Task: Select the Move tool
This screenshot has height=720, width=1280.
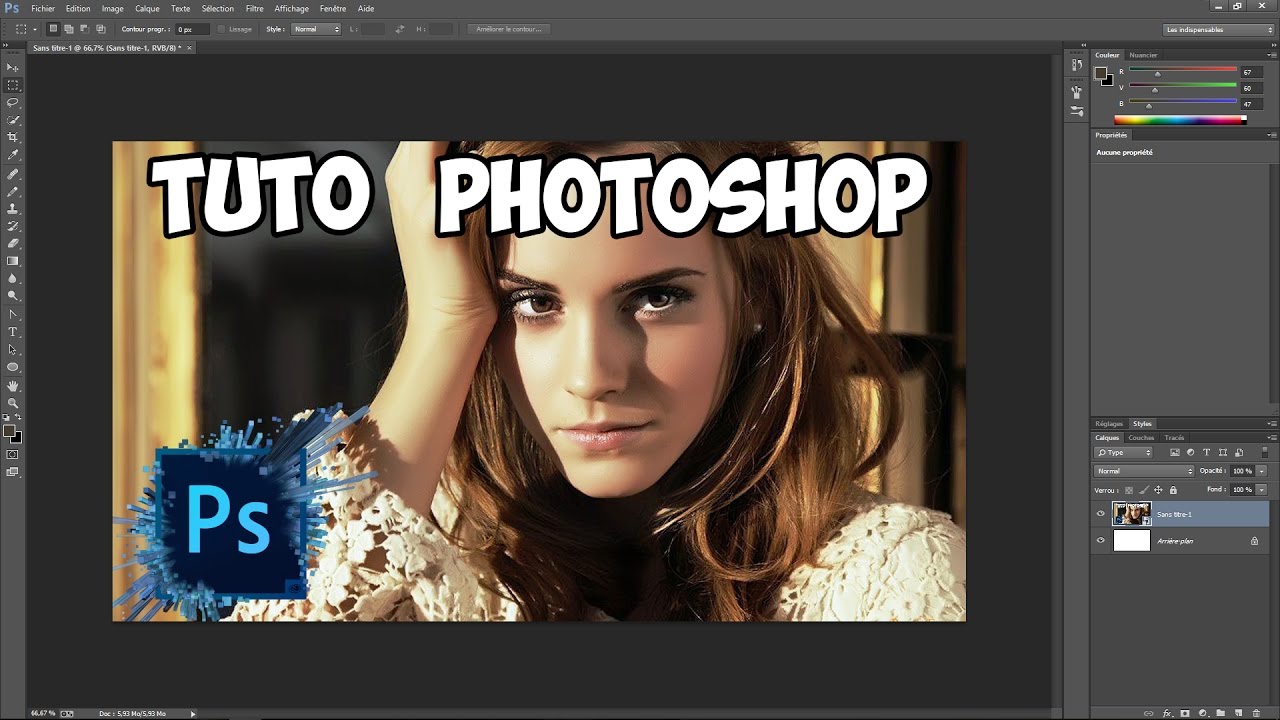Action: [13, 67]
